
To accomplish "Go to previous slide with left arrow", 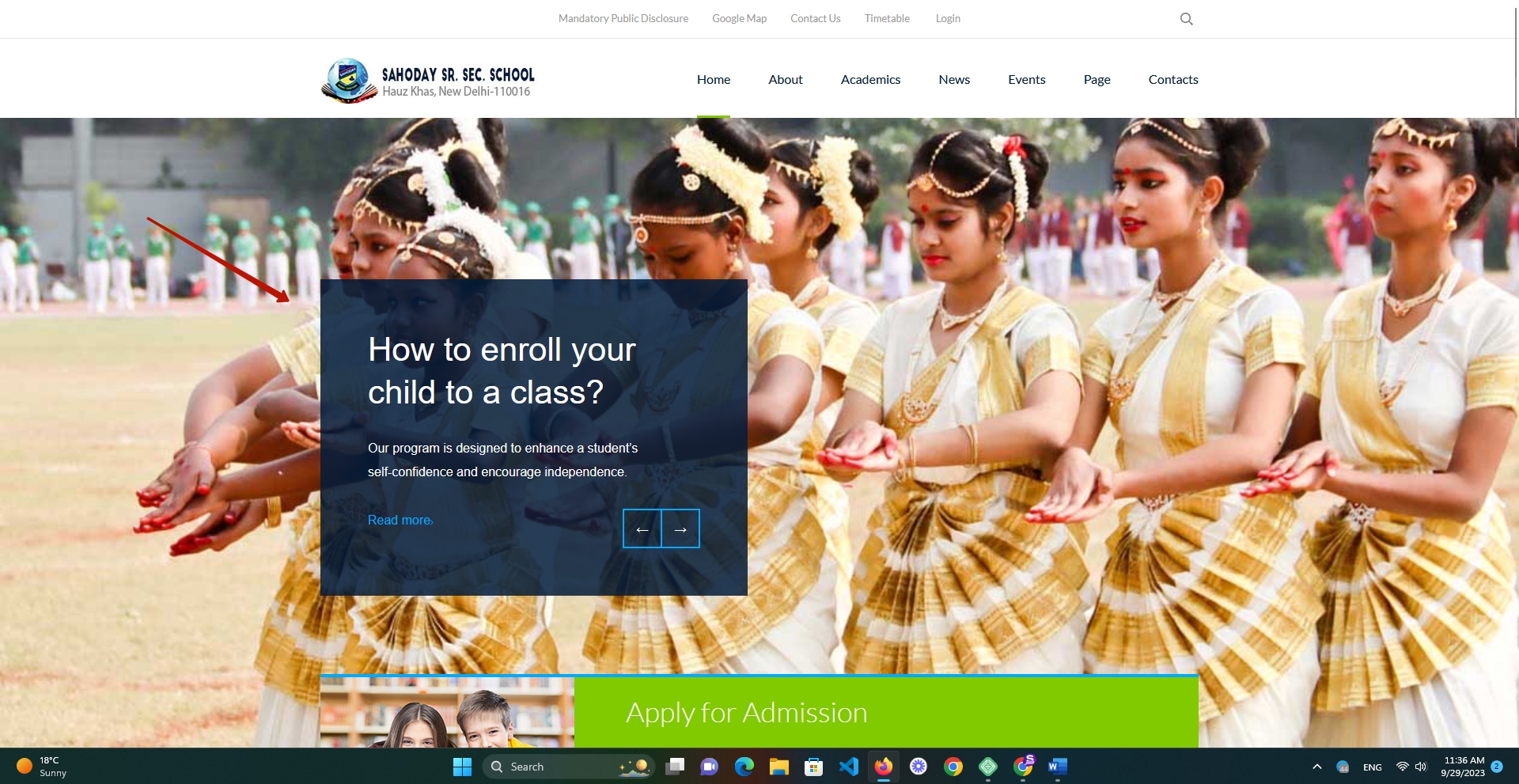I will (x=642, y=528).
